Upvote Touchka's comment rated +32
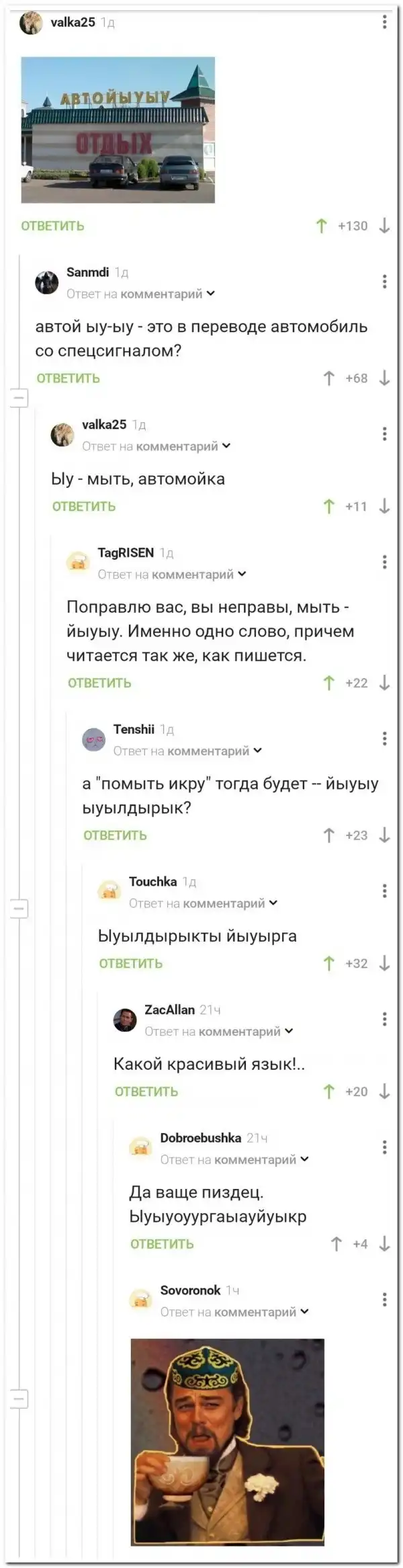Viewport: 403px width, 1568px height. click(328, 963)
